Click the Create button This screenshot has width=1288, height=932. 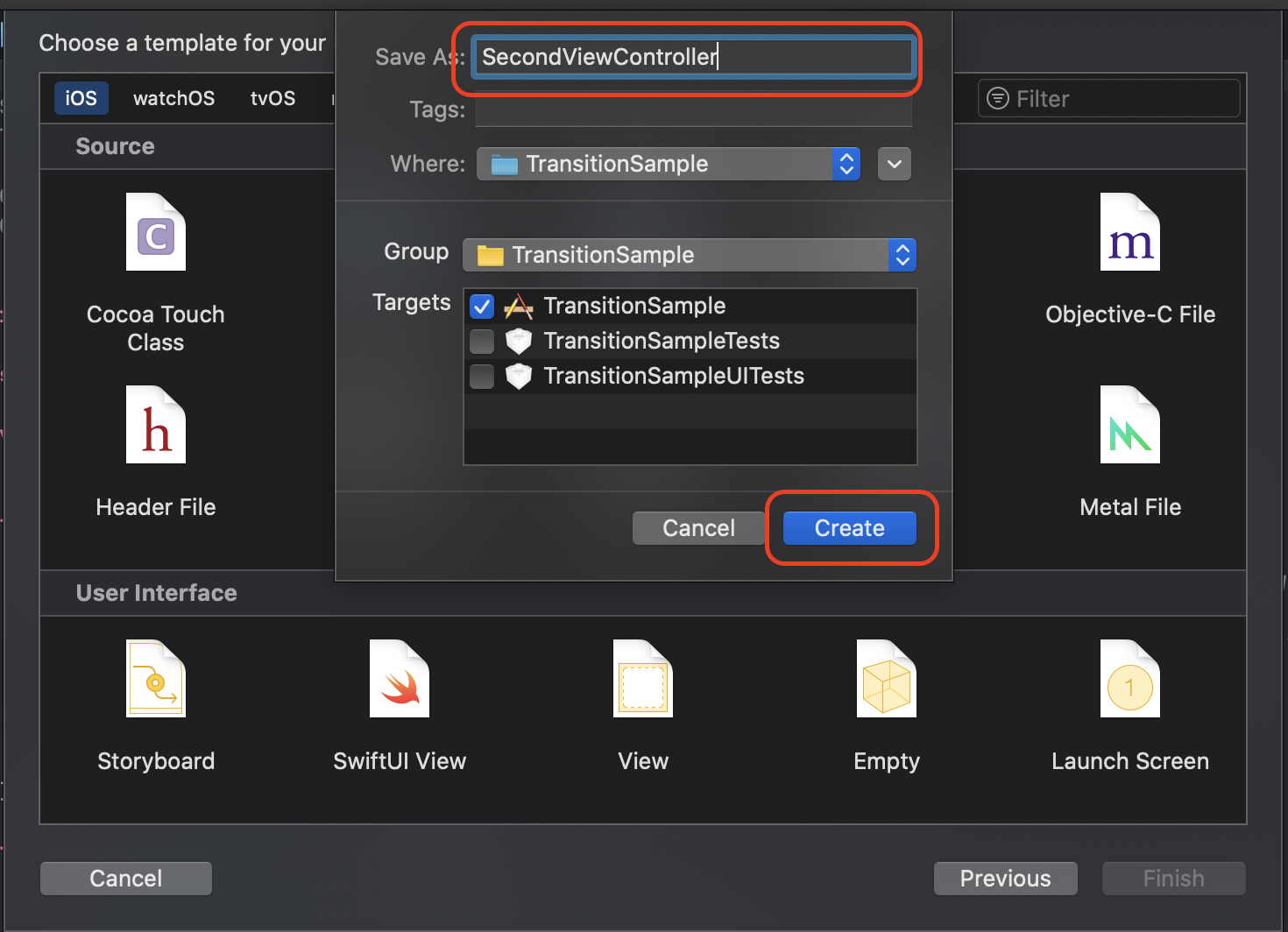(850, 528)
